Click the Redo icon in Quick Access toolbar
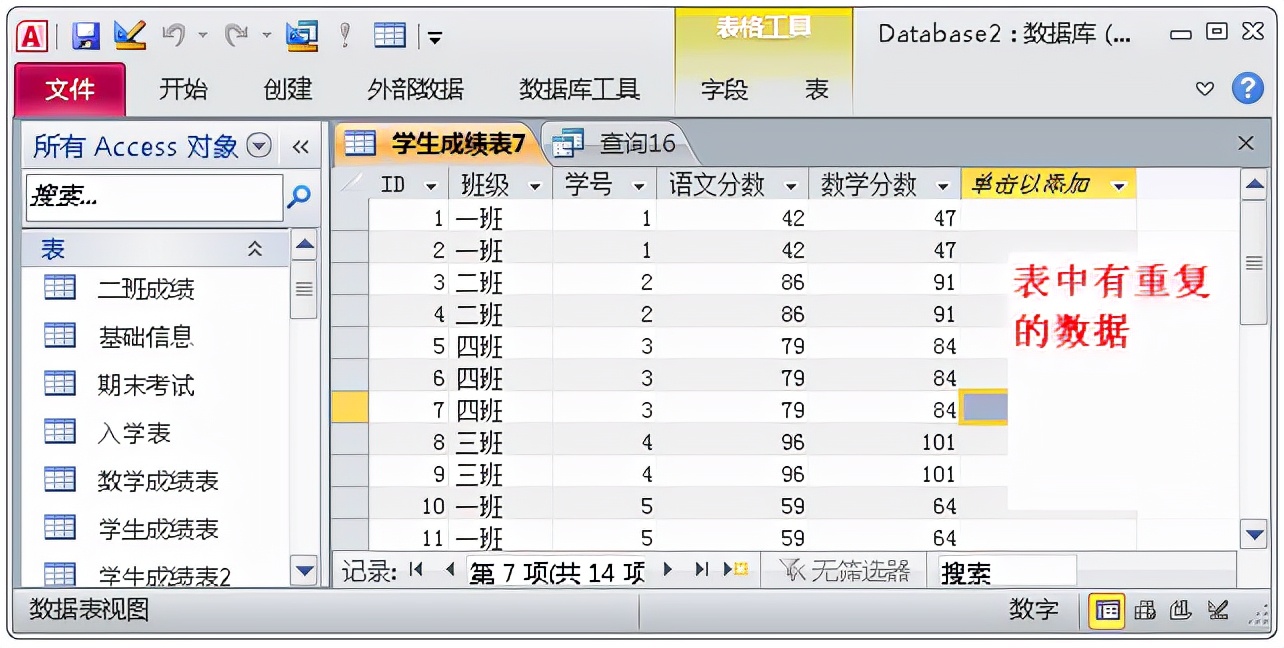Screen dimensions: 1284x648 (237, 34)
